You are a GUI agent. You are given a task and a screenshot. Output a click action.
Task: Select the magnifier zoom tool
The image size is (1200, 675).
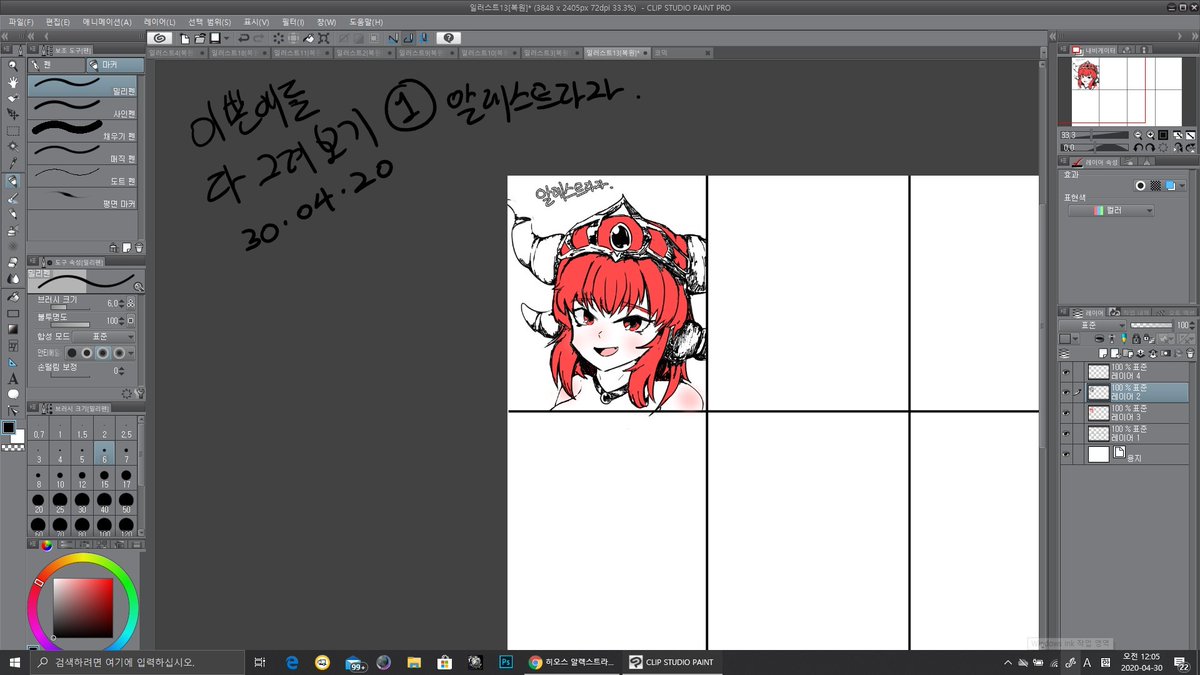[x=12, y=66]
